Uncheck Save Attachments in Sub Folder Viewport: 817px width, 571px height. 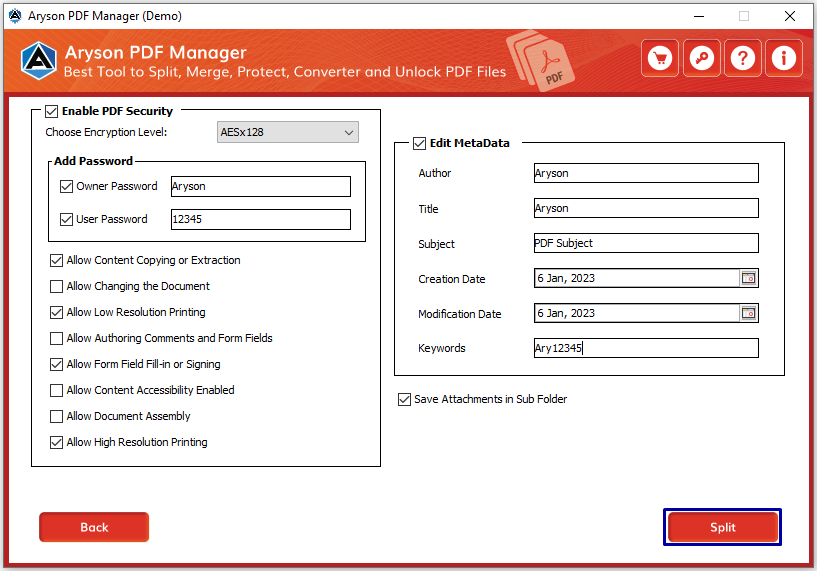pyautogui.click(x=404, y=400)
